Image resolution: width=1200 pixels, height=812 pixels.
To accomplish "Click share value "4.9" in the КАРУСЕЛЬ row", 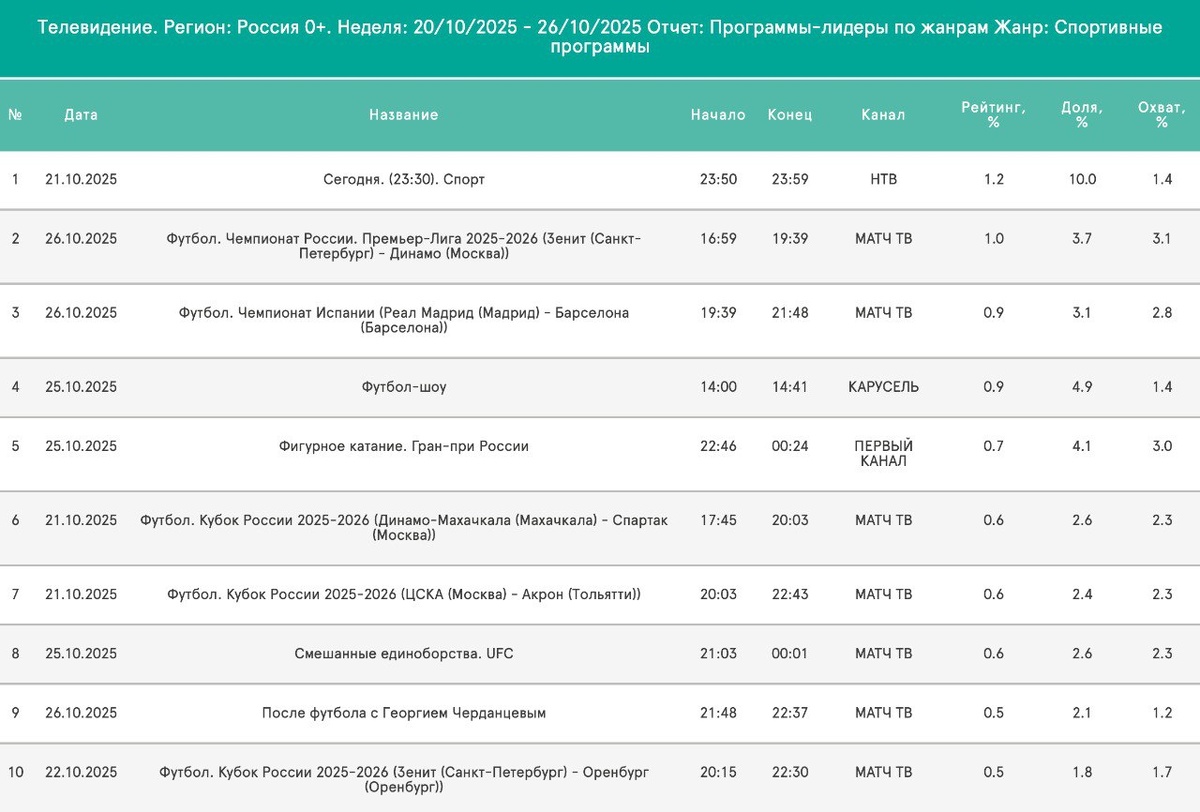I will 1083,387.
